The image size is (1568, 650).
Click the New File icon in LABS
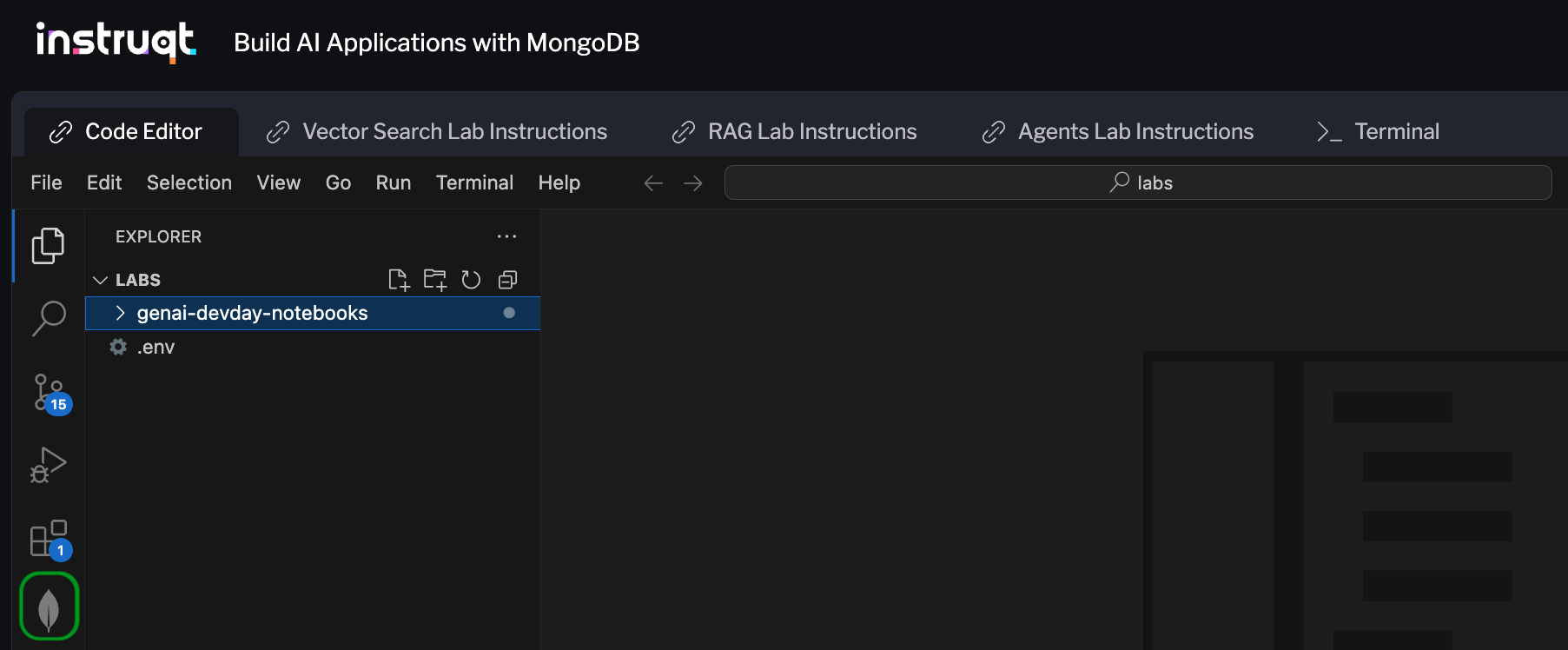[x=399, y=280]
